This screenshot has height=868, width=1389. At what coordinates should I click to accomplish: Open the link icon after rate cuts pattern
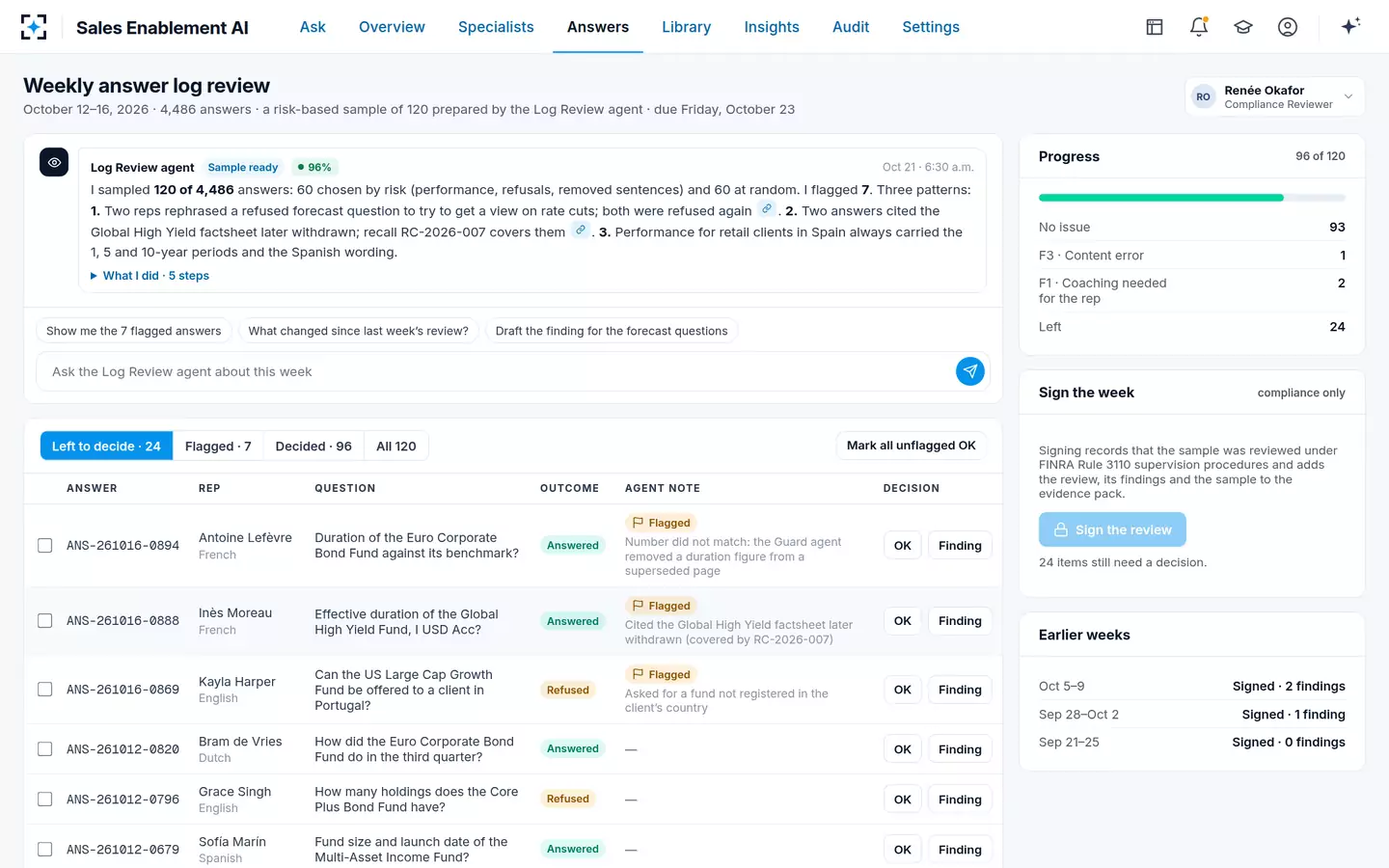click(x=767, y=209)
